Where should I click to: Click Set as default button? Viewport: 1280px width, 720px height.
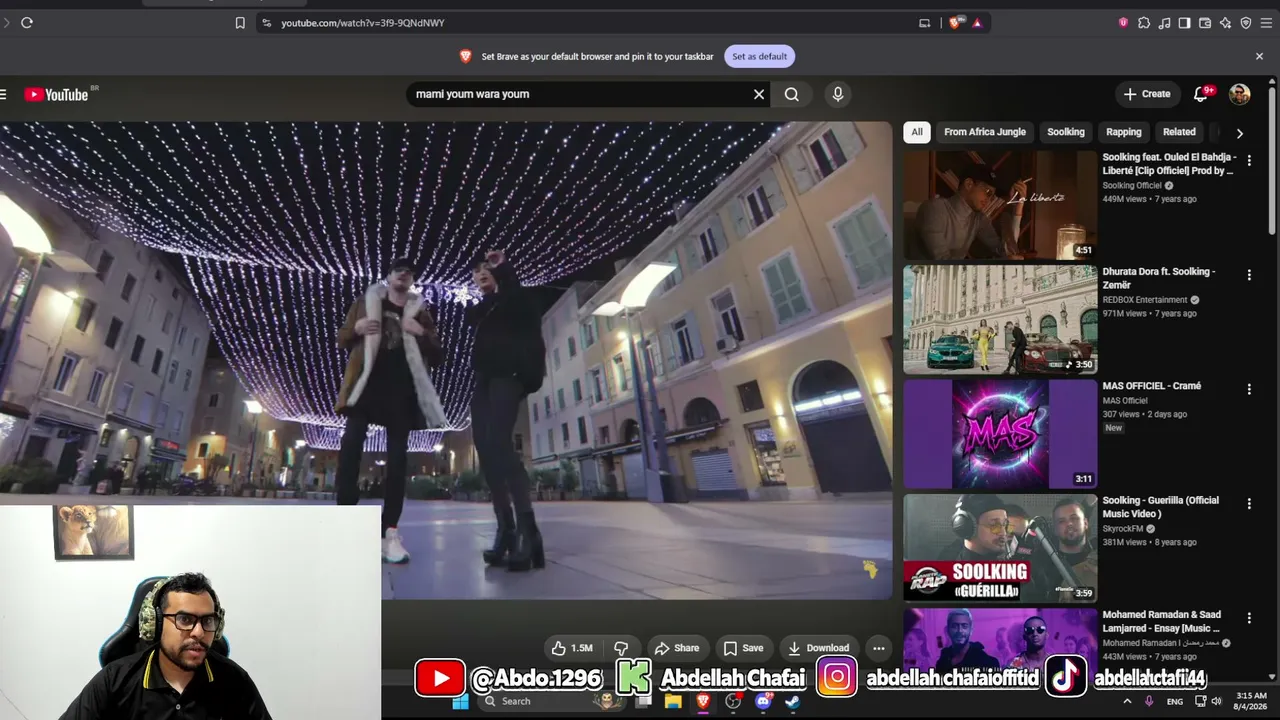759,57
